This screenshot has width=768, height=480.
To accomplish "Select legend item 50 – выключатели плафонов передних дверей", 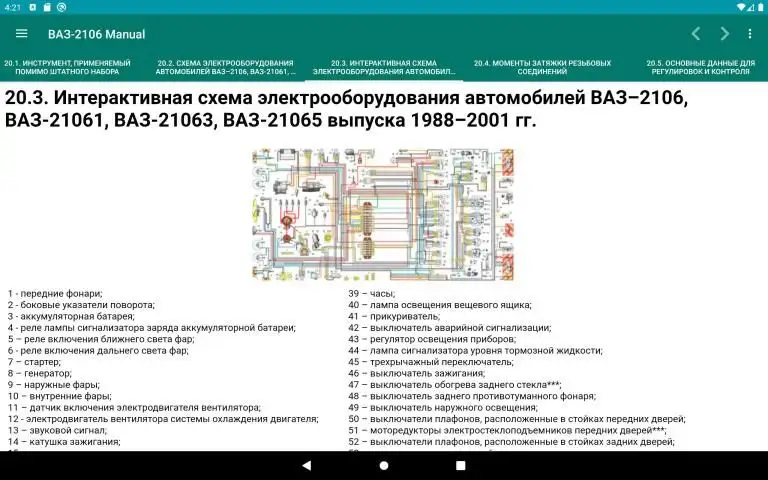I will point(517,419).
